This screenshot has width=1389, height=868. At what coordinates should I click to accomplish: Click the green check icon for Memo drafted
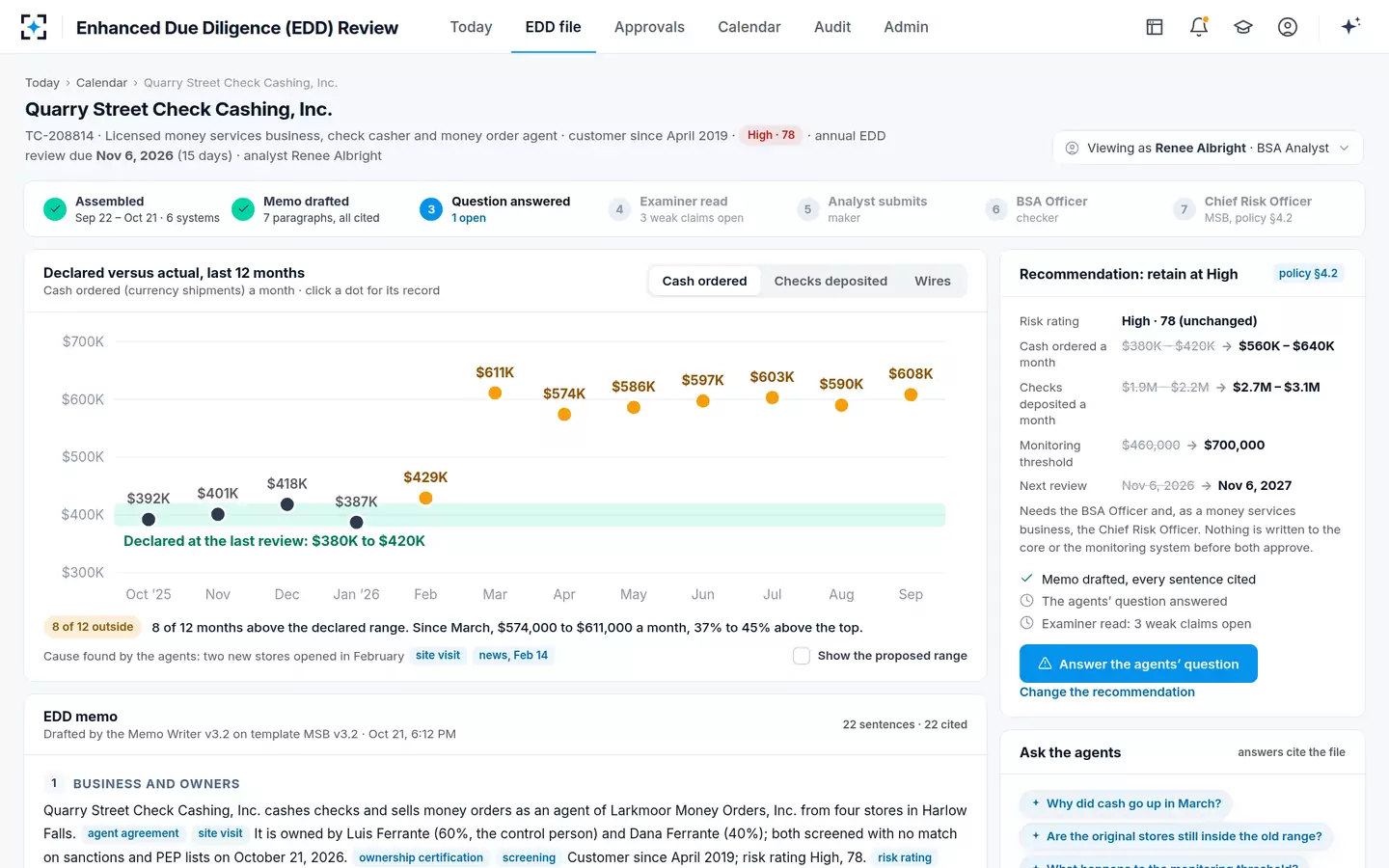tap(244, 208)
